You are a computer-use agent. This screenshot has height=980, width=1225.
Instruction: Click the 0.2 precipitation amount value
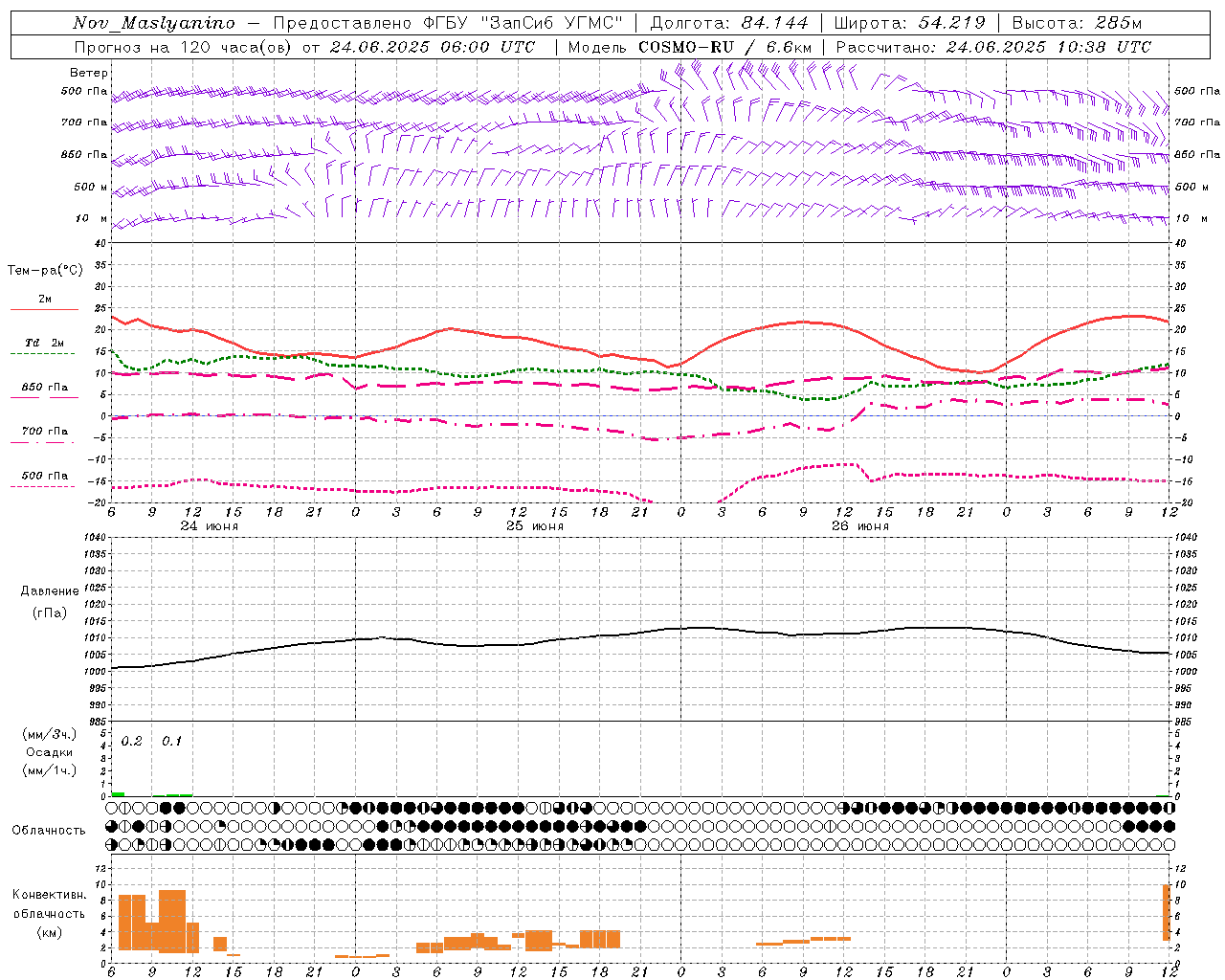[x=131, y=742]
